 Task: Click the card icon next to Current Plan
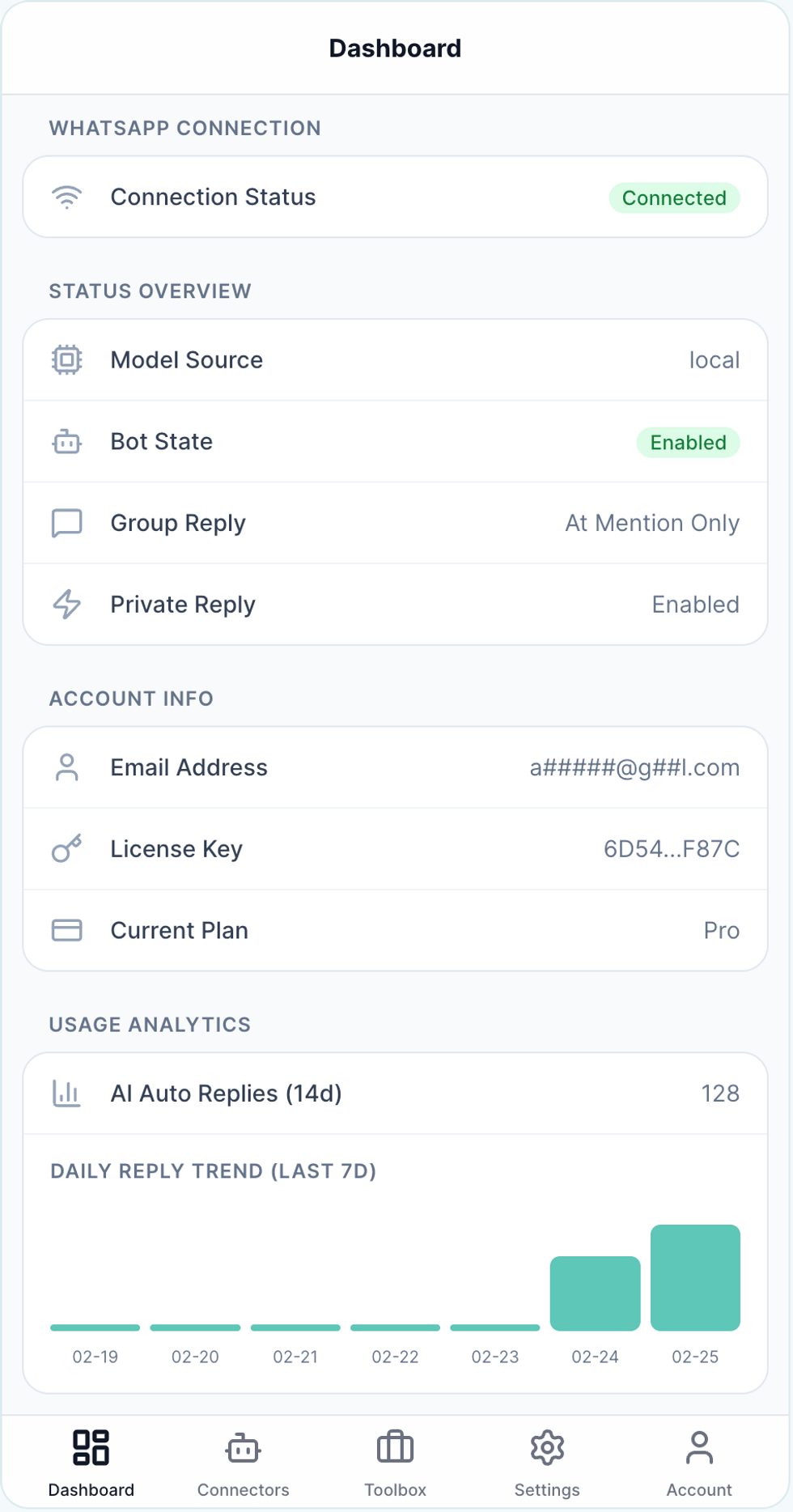pos(68,930)
